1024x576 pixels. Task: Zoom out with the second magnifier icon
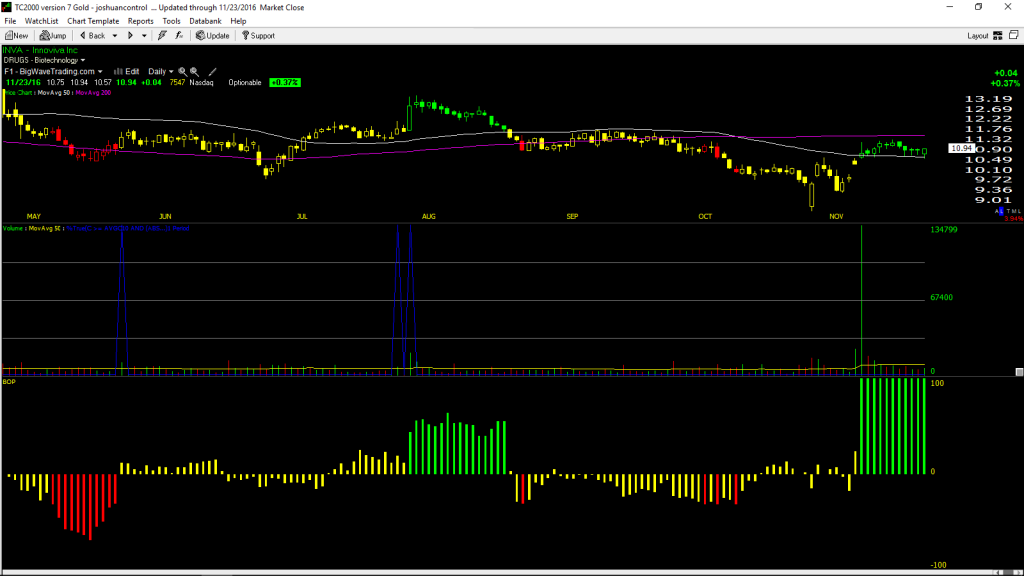(195, 72)
